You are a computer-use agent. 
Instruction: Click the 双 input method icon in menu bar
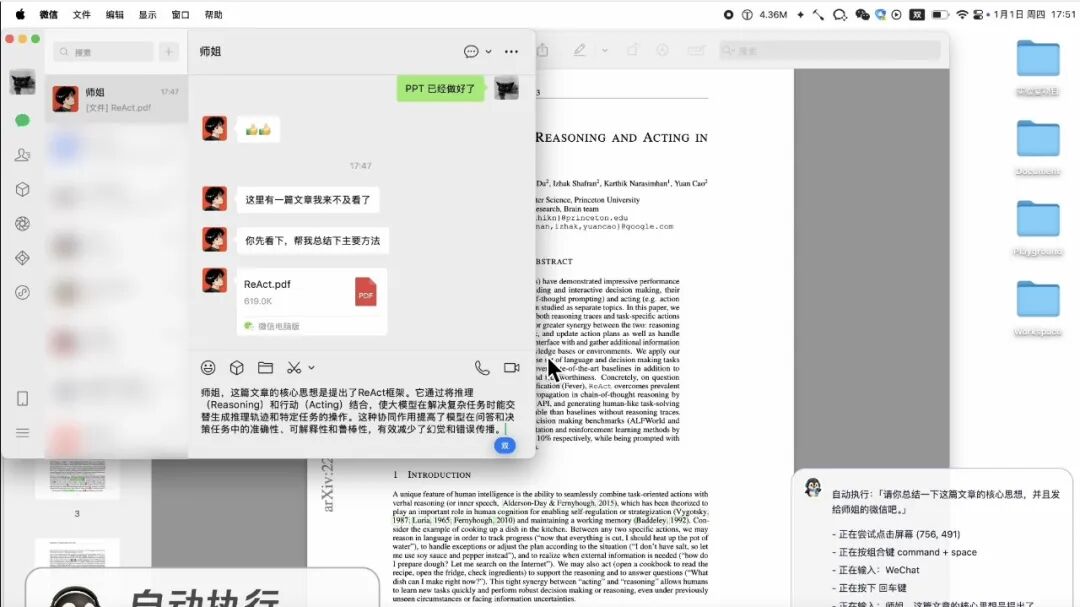coord(917,14)
